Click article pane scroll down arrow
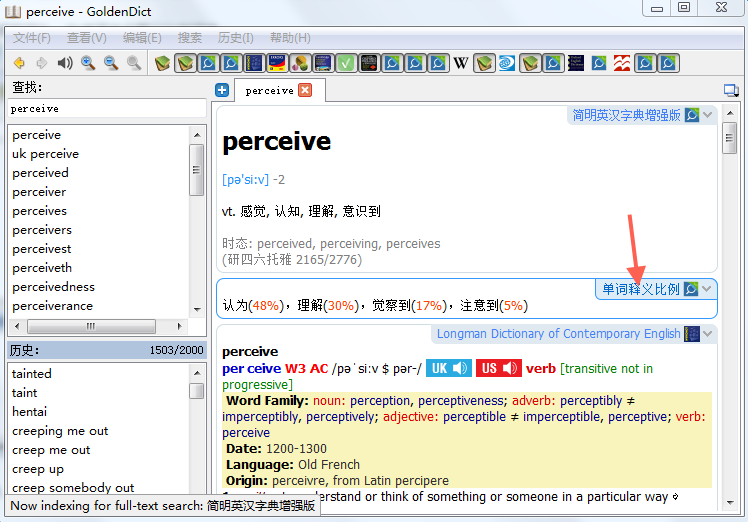748x522 pixels. (x=730, y=502)
